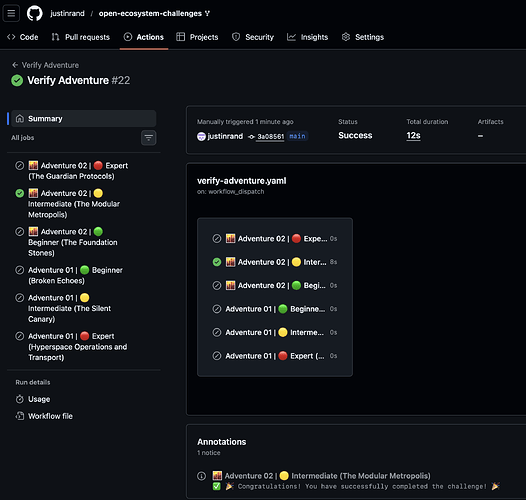
Task: Open the hamburger navigation menu
Action: click(x=11, y=13)
